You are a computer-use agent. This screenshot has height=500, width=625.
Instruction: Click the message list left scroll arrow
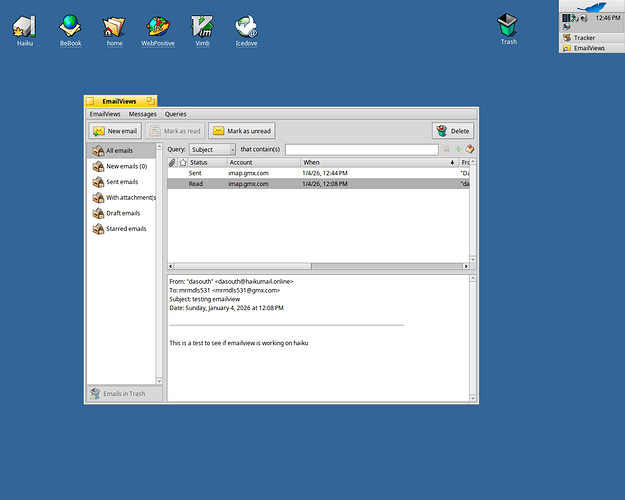[171, 266]
